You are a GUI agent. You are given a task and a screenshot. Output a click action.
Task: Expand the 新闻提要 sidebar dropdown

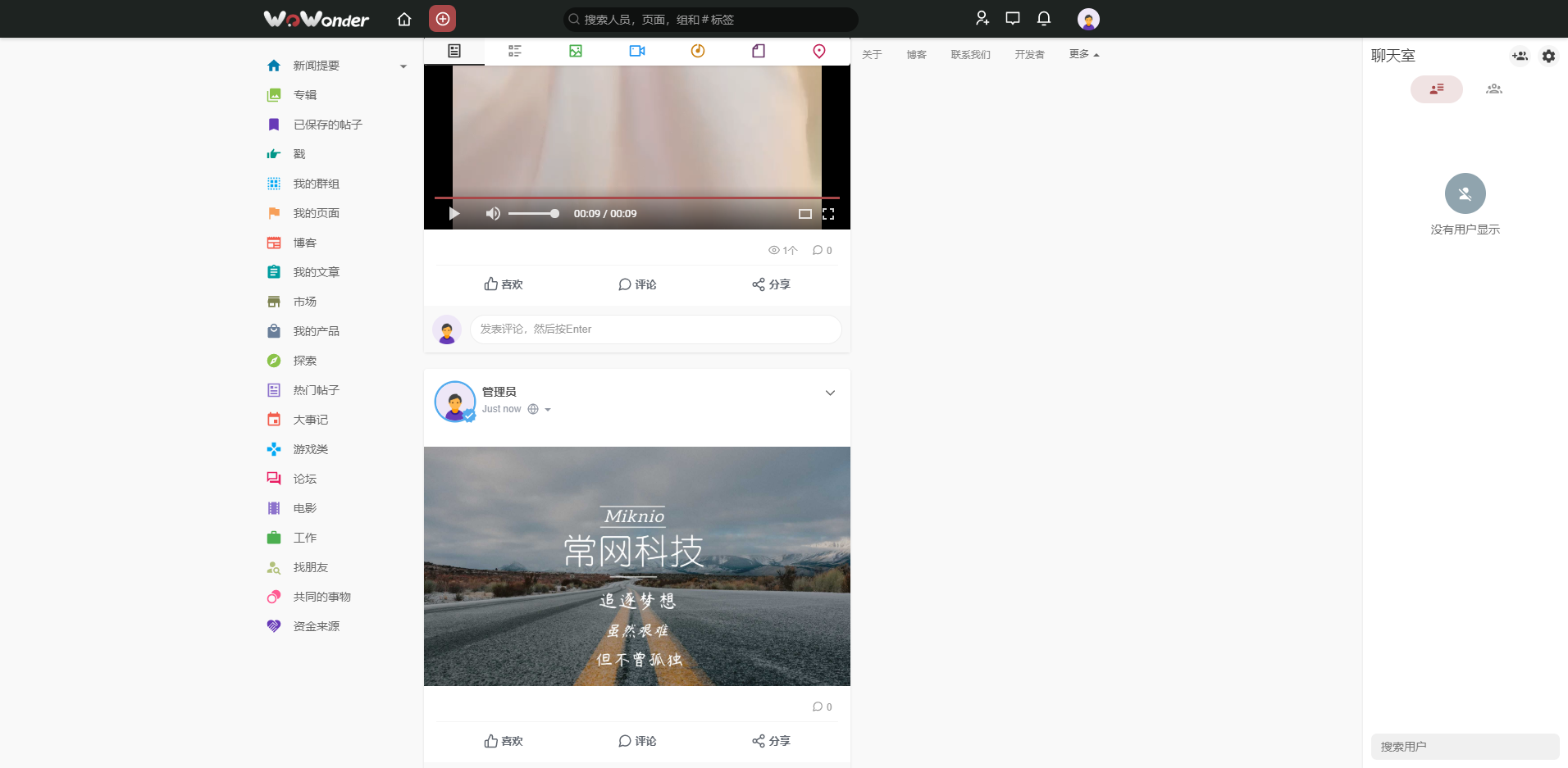coord(403,66)
